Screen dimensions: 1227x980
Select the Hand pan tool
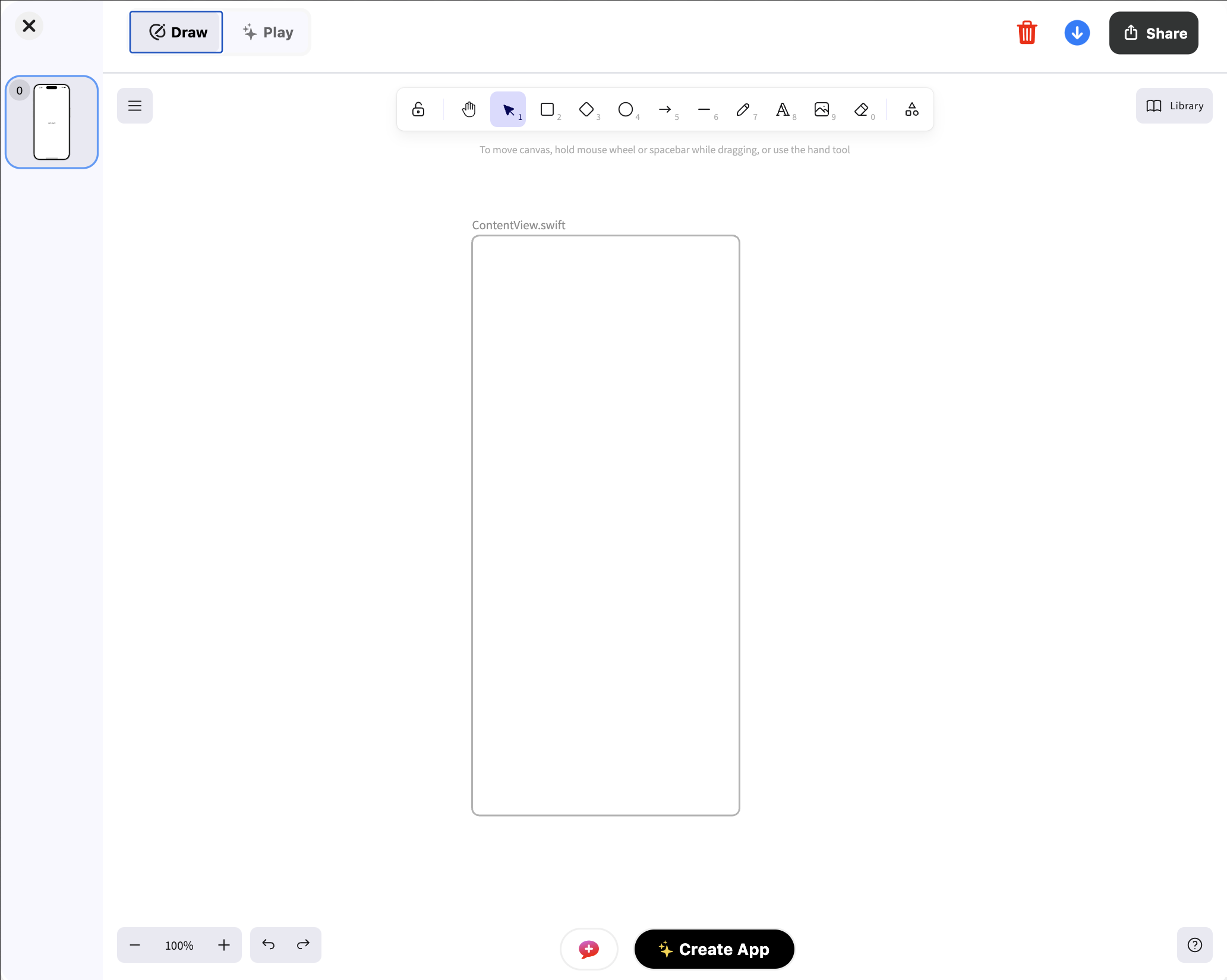(469, 109)
